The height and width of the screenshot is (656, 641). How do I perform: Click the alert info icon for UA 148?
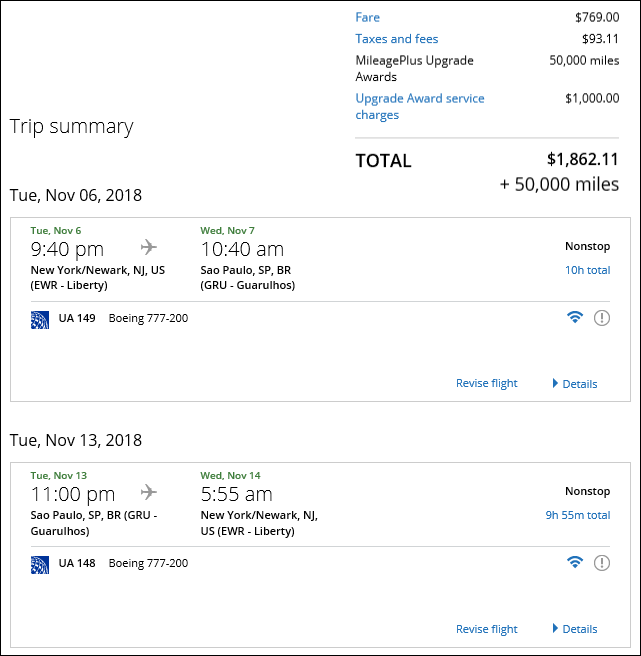pyautogui.click(x=602, y=563)
